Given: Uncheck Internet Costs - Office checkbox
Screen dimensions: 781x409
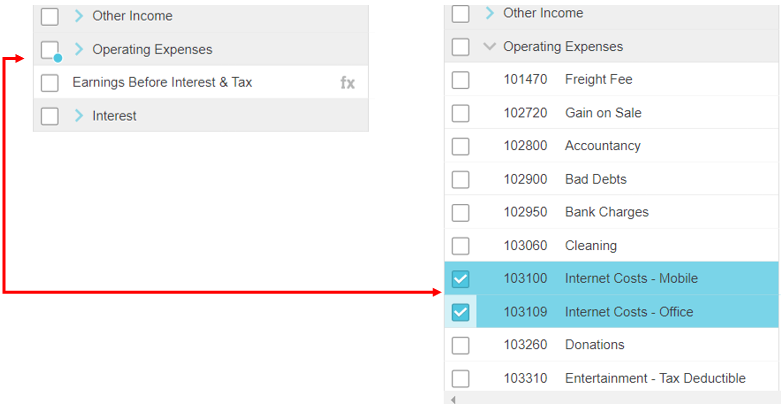Looking at the screenshot, I should coord(460,312).
